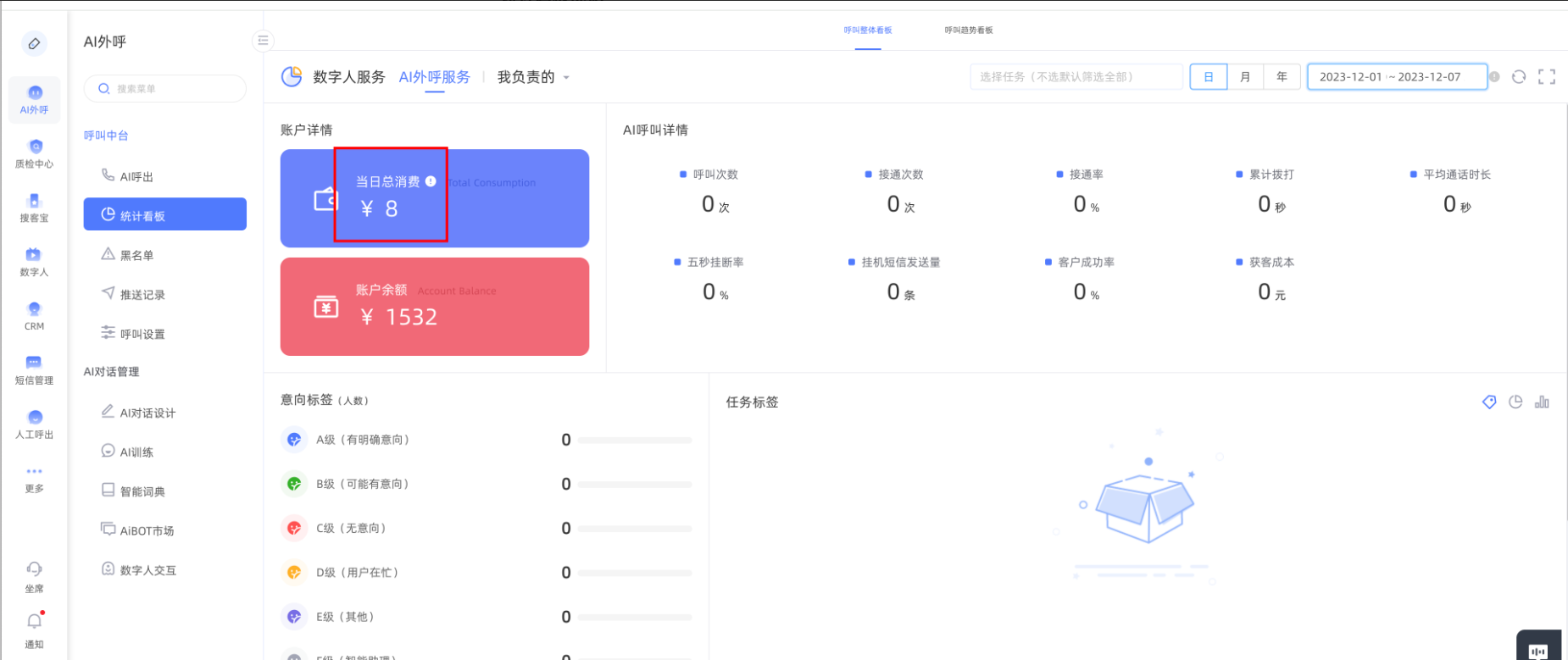Enter fullscreen with the expand icon
Image resolution: width=1568 pixels, height=660 pixels.
[1547, 77]
